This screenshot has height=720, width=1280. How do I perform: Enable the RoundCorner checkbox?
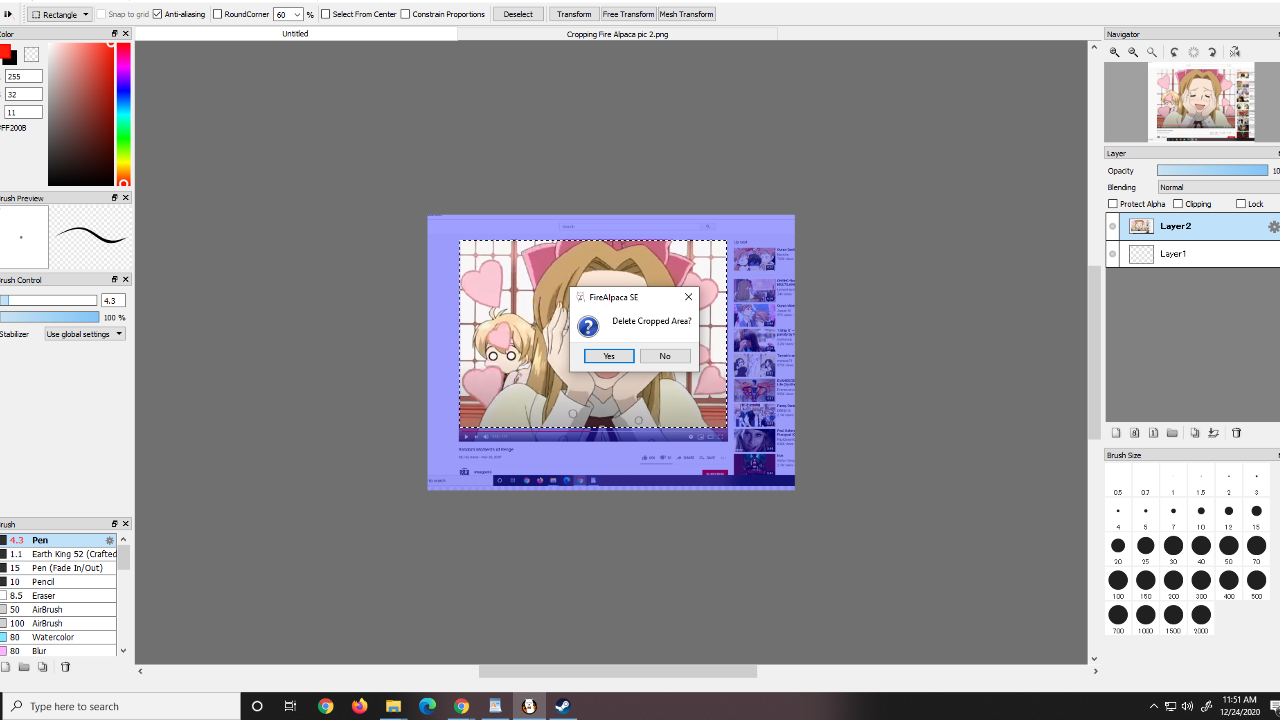pos(217,14)
